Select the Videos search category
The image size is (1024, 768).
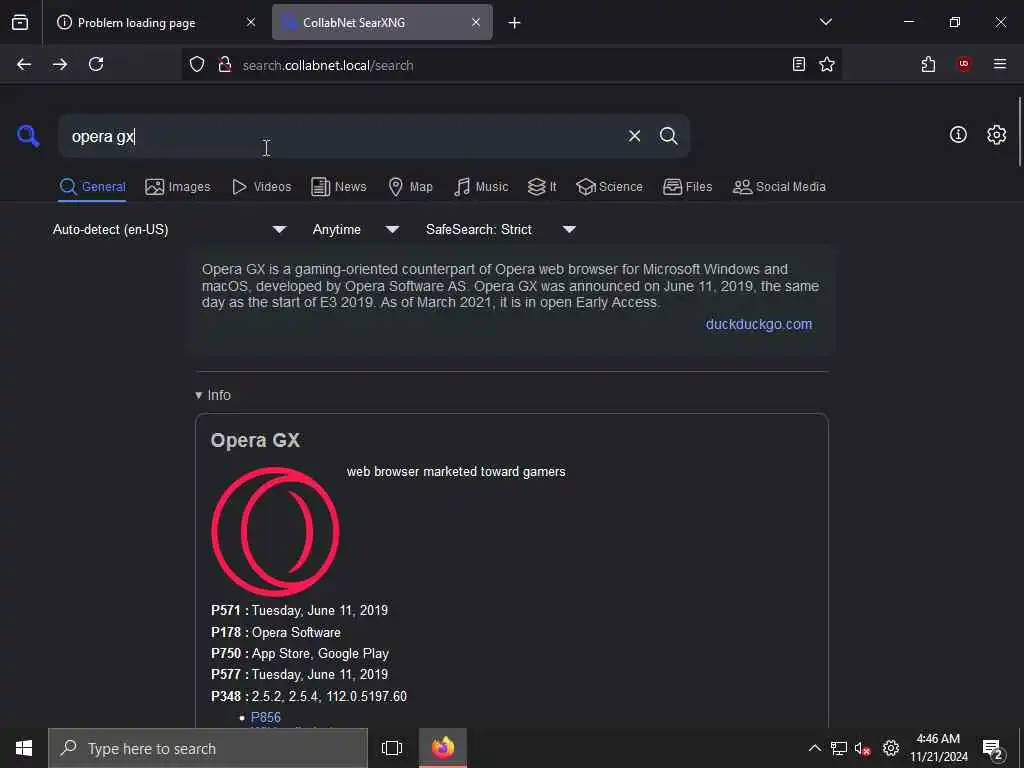point(262,187)
